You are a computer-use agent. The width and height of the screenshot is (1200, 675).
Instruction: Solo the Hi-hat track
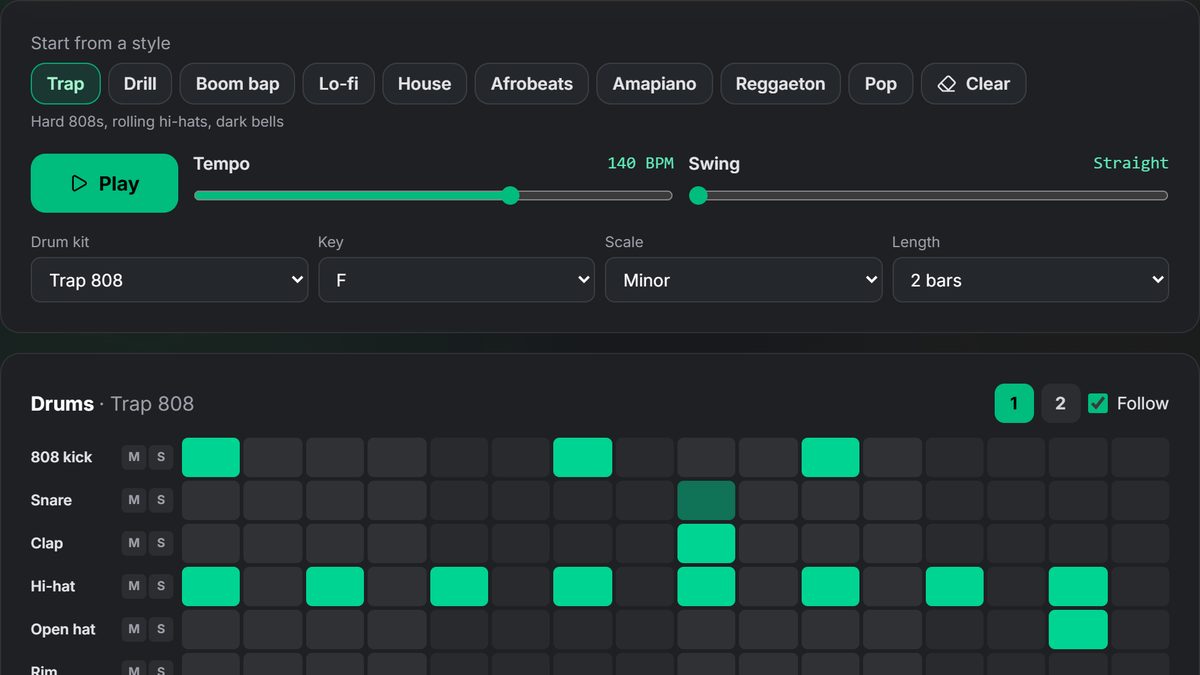161,586
